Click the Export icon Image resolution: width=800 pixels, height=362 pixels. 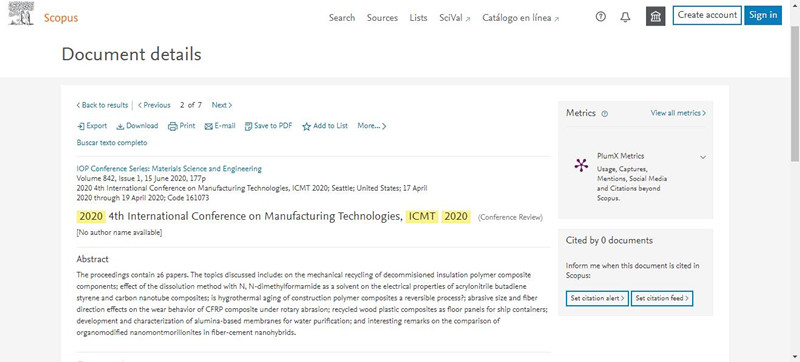pos(81,126)
